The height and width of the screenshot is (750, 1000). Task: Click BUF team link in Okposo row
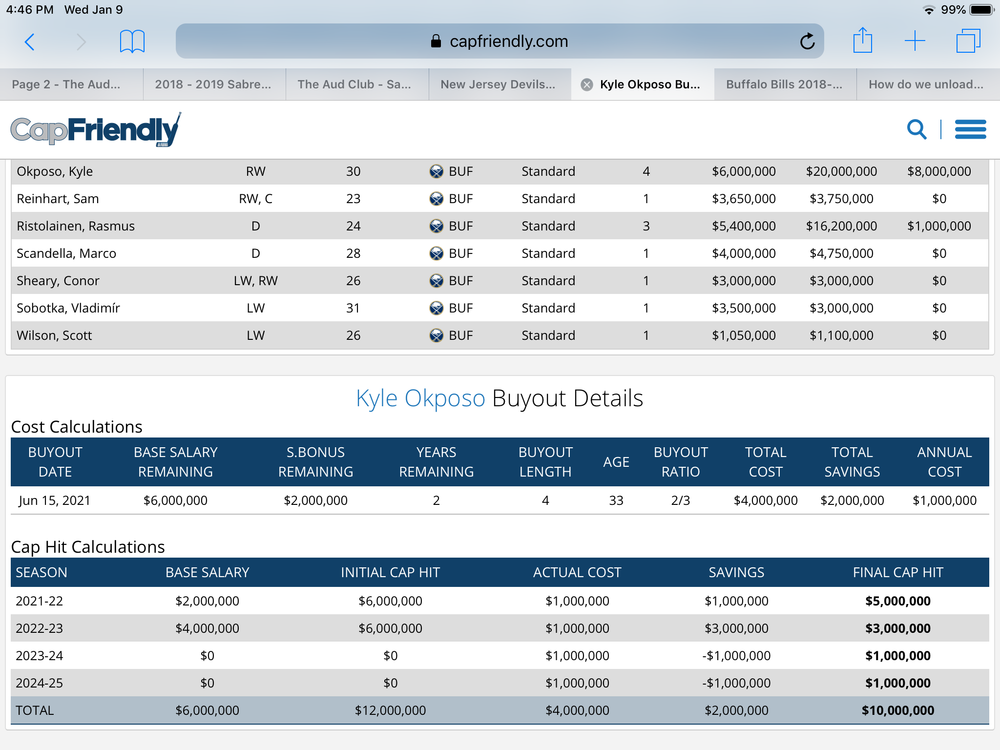pos(460,172)
